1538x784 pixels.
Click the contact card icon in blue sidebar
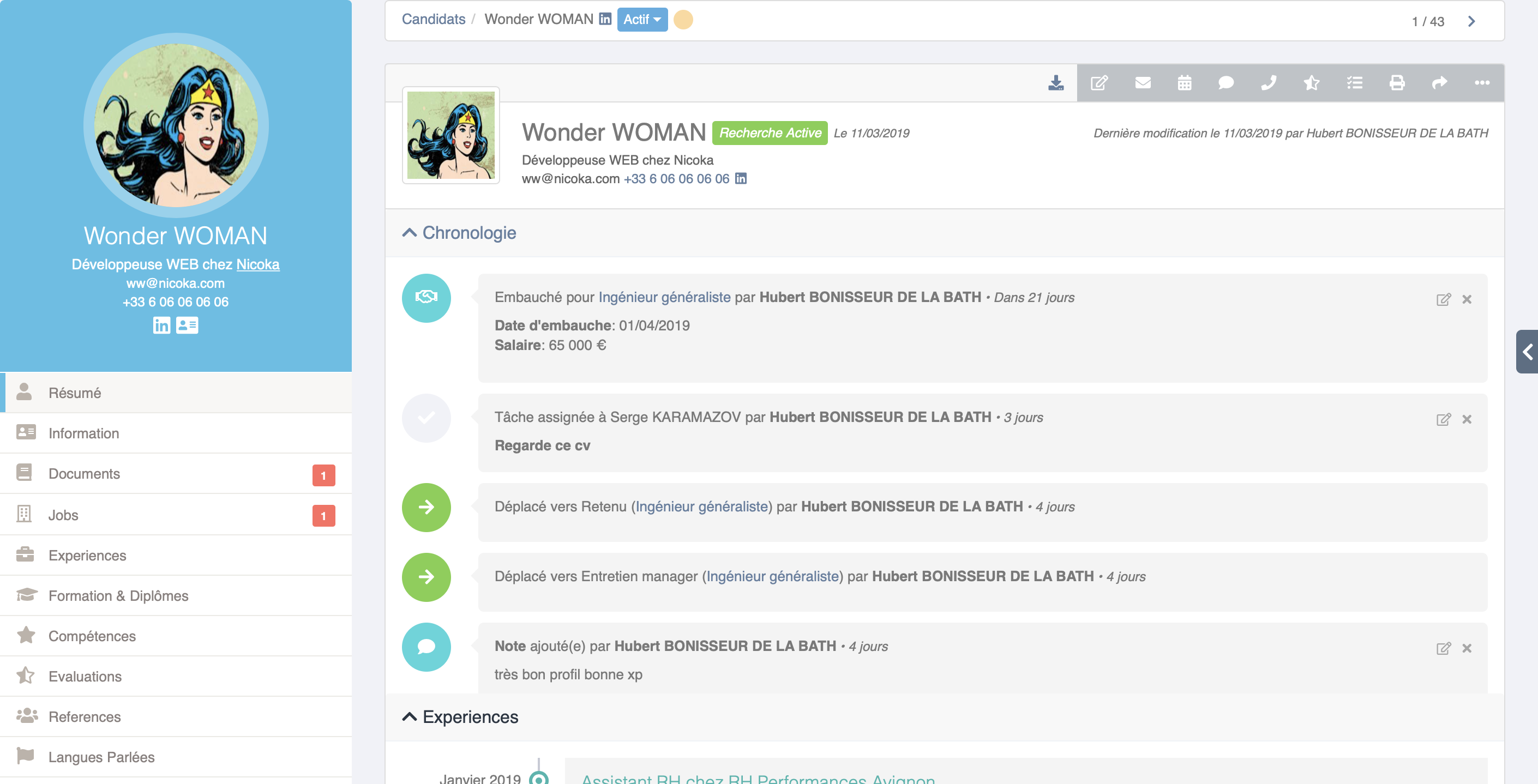point(187,325)
